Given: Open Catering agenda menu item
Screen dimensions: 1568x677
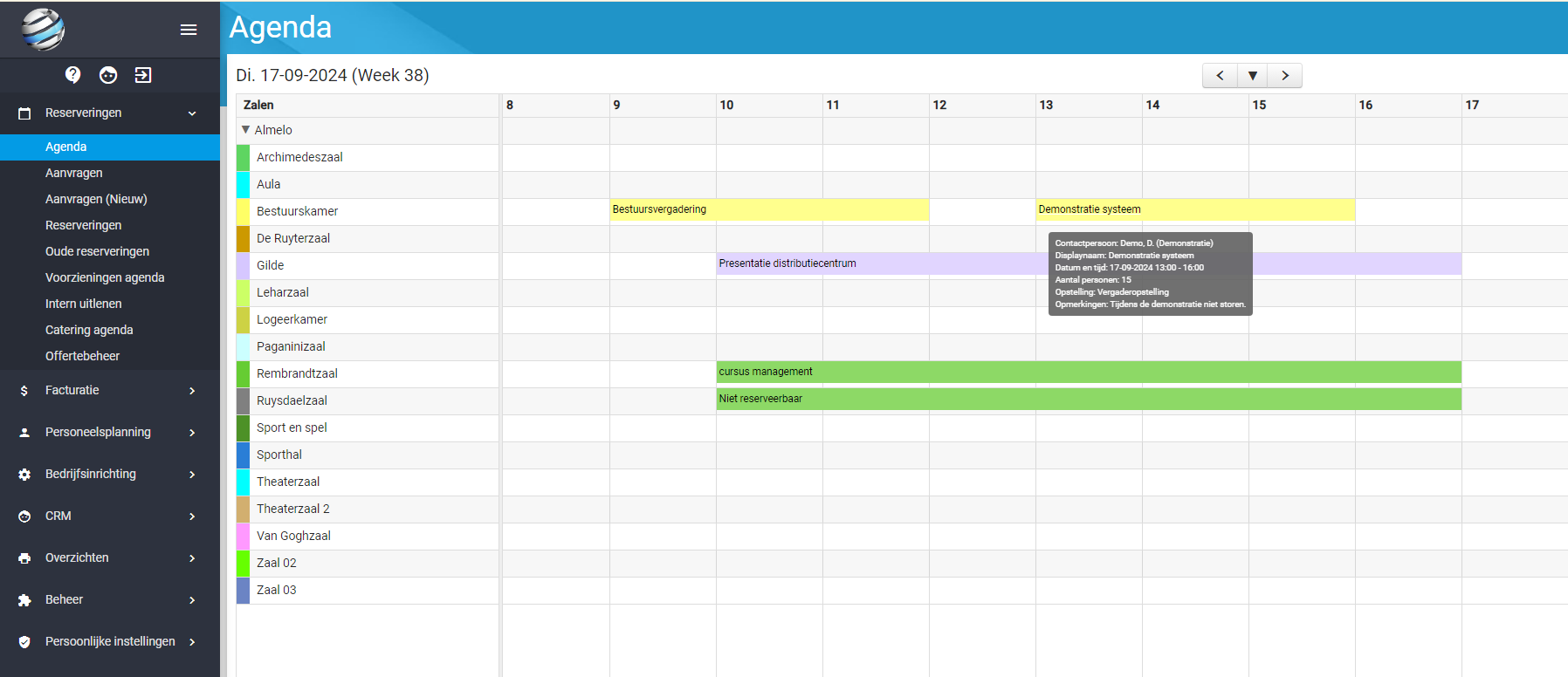Looking at the screenshot, I should point(110,330).
